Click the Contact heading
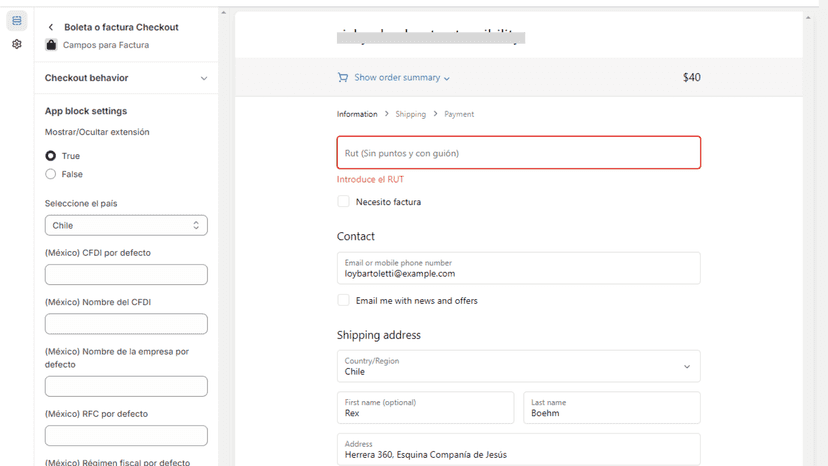The width and height of the screenshot is (828, 466). 355,236
